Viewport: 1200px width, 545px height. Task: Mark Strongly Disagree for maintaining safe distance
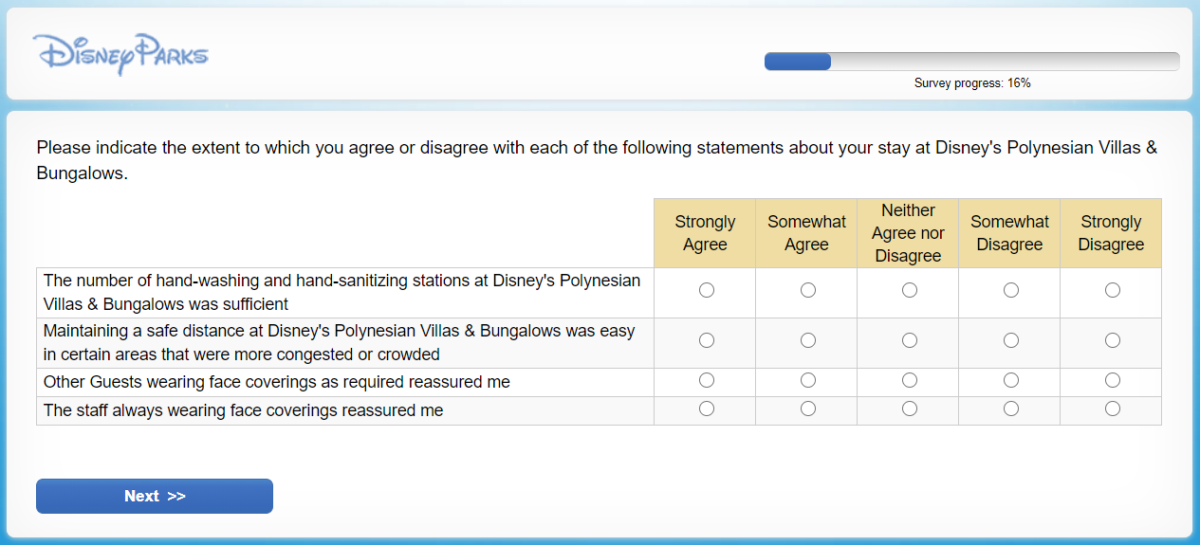point(1112,340)
